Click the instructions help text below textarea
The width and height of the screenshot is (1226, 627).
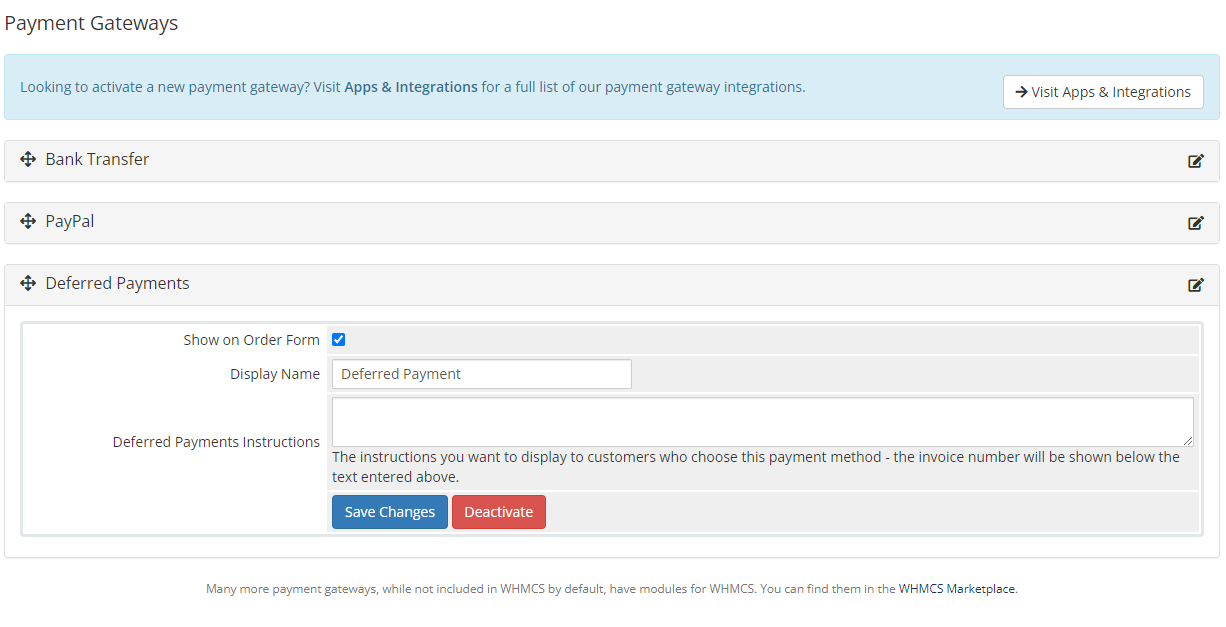coord(756,467)
